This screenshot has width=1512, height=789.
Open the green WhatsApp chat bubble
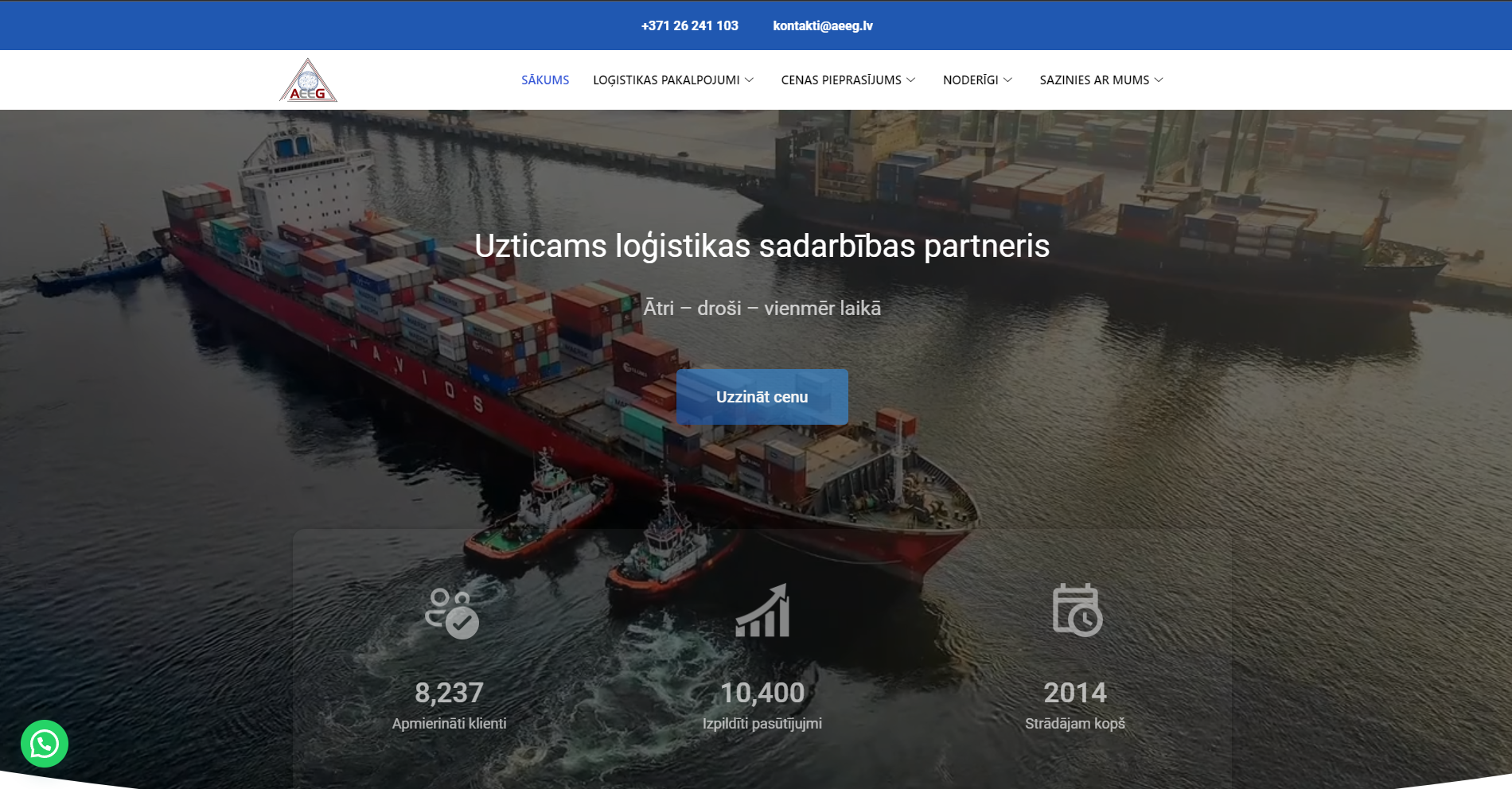pos(45,744)
